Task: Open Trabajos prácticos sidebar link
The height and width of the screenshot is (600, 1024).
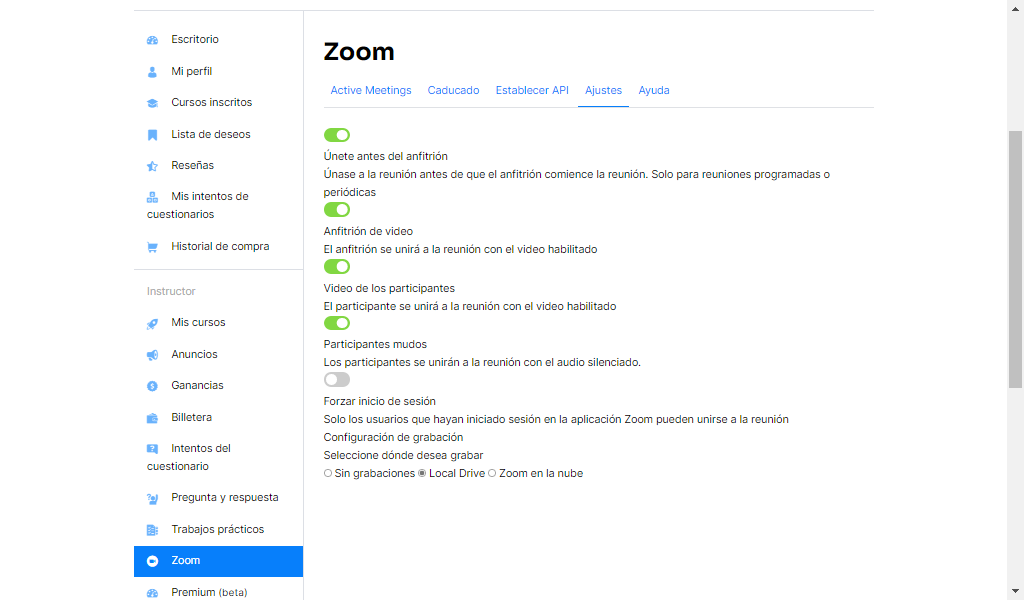Action: pos(218,529)
